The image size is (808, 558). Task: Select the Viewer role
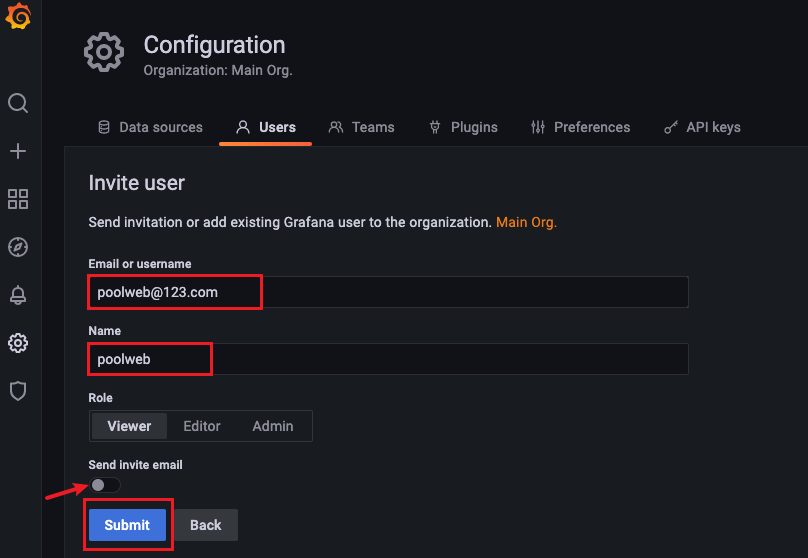click(x=129, y=426)
